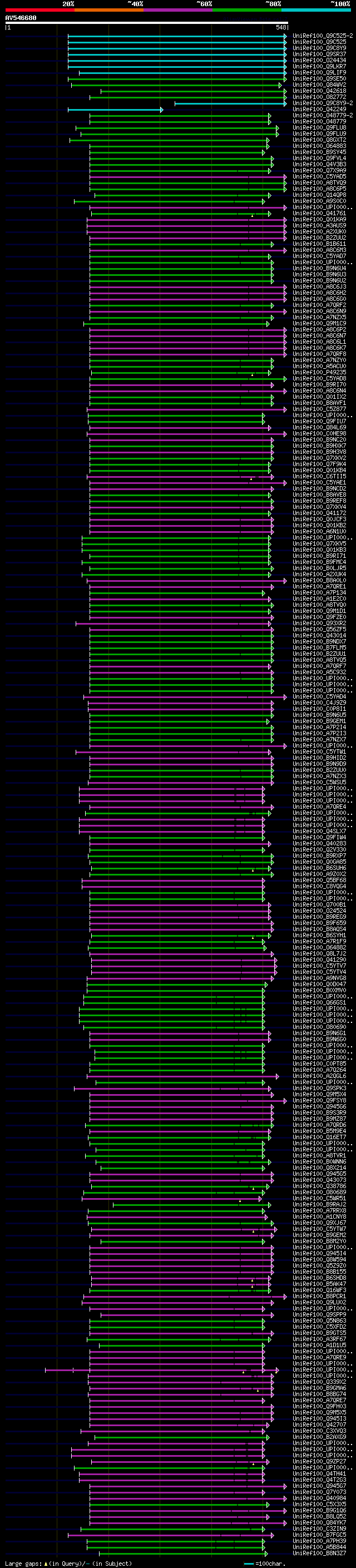The height and width of the screenshot is (1568, 356).
Task: Select the UniRef100_Q8GXT2 label
Action: tap(319, 140)
